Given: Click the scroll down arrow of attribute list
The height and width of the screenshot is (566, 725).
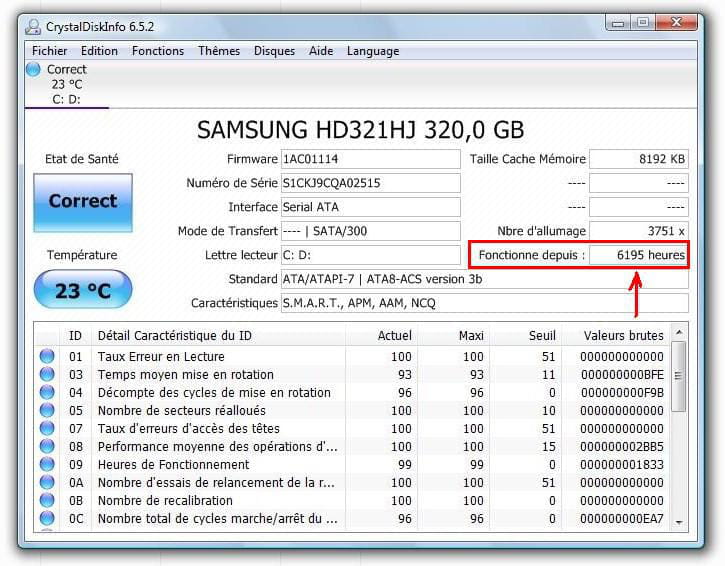Looking at the screenshot, I should [679, 522].
